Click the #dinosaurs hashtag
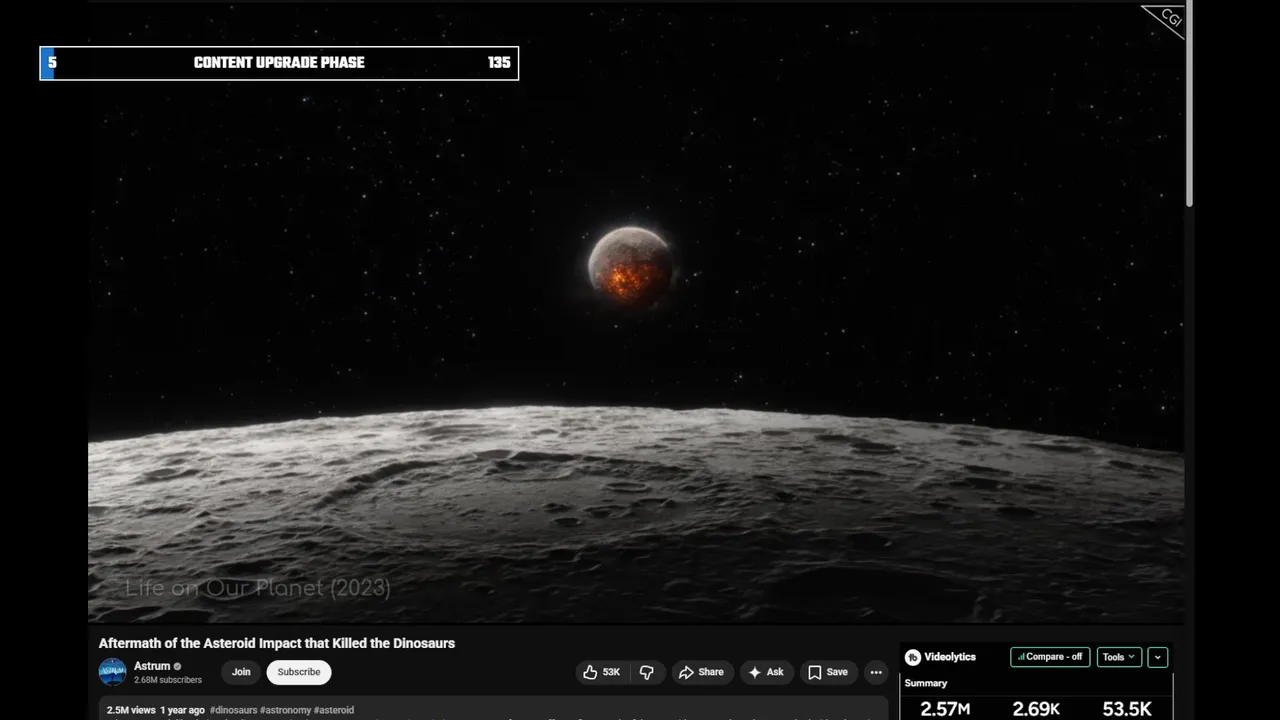Viewport: 1280px width, 720px height. click(x=233, y=710)
